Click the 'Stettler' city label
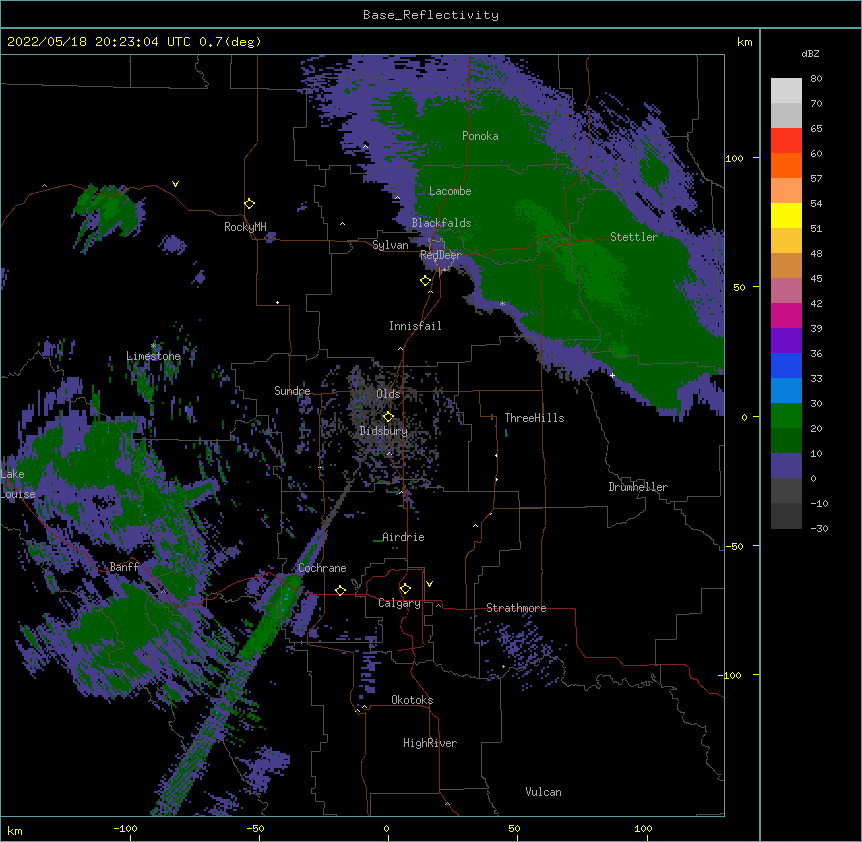 coord(634,237)
